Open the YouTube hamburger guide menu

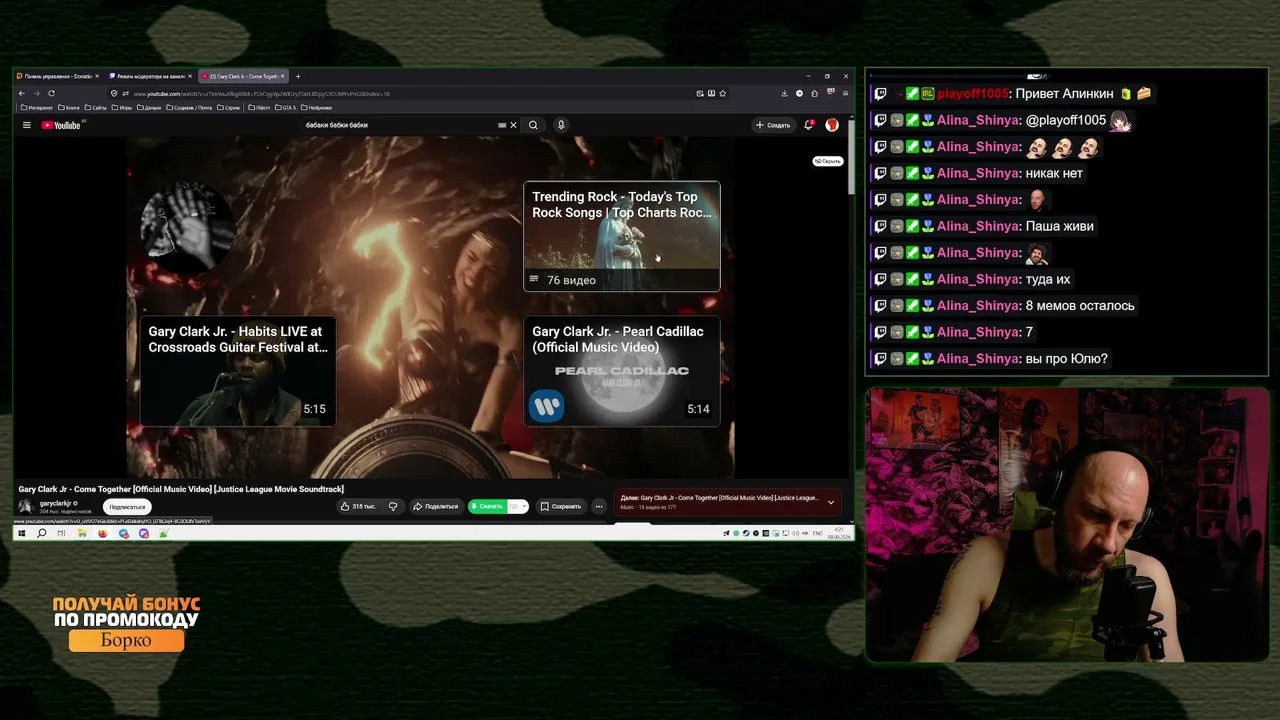(27, 125)
